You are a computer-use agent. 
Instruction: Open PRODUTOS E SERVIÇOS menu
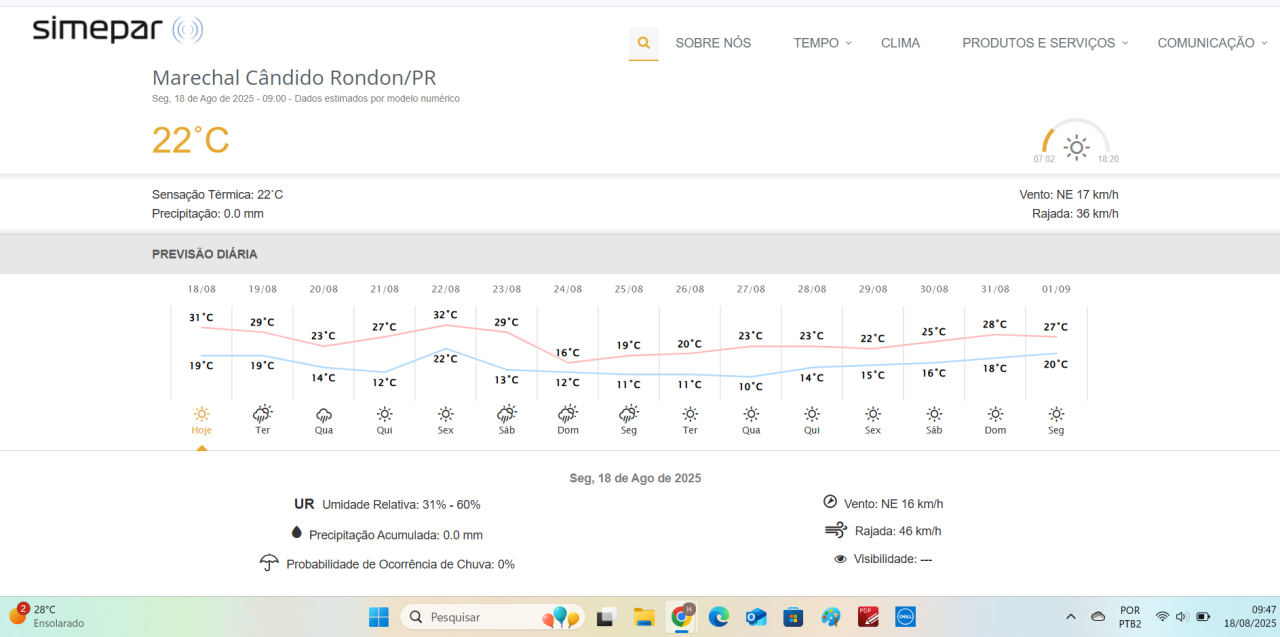(1038, 43)
